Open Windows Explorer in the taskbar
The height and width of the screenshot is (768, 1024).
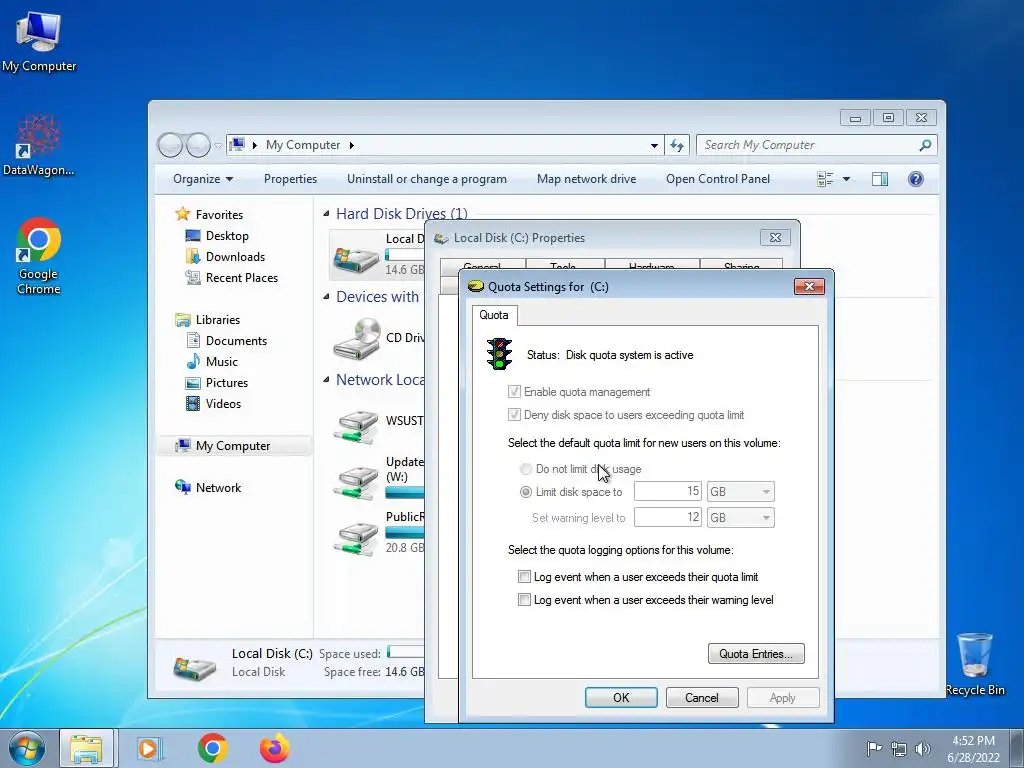tap(87, 748)
